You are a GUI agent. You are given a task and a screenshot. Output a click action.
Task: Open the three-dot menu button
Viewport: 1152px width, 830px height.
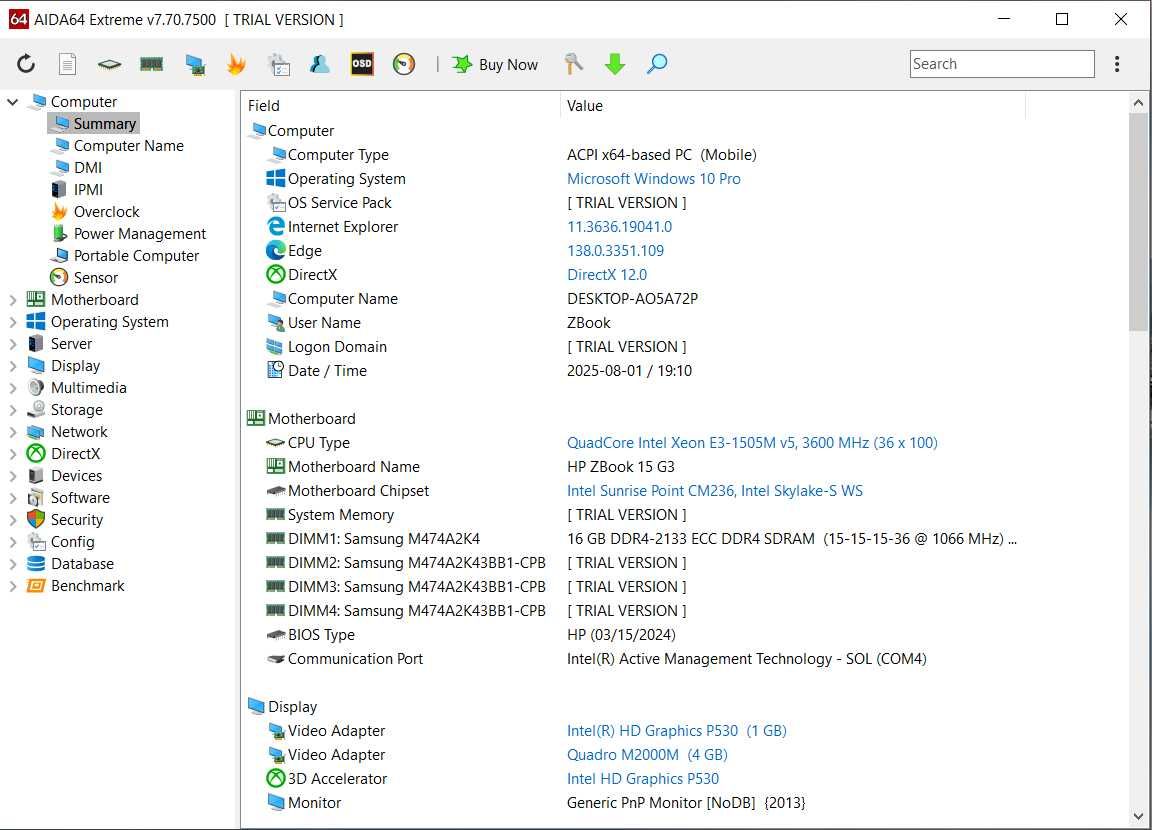[x=1117, y=64]
